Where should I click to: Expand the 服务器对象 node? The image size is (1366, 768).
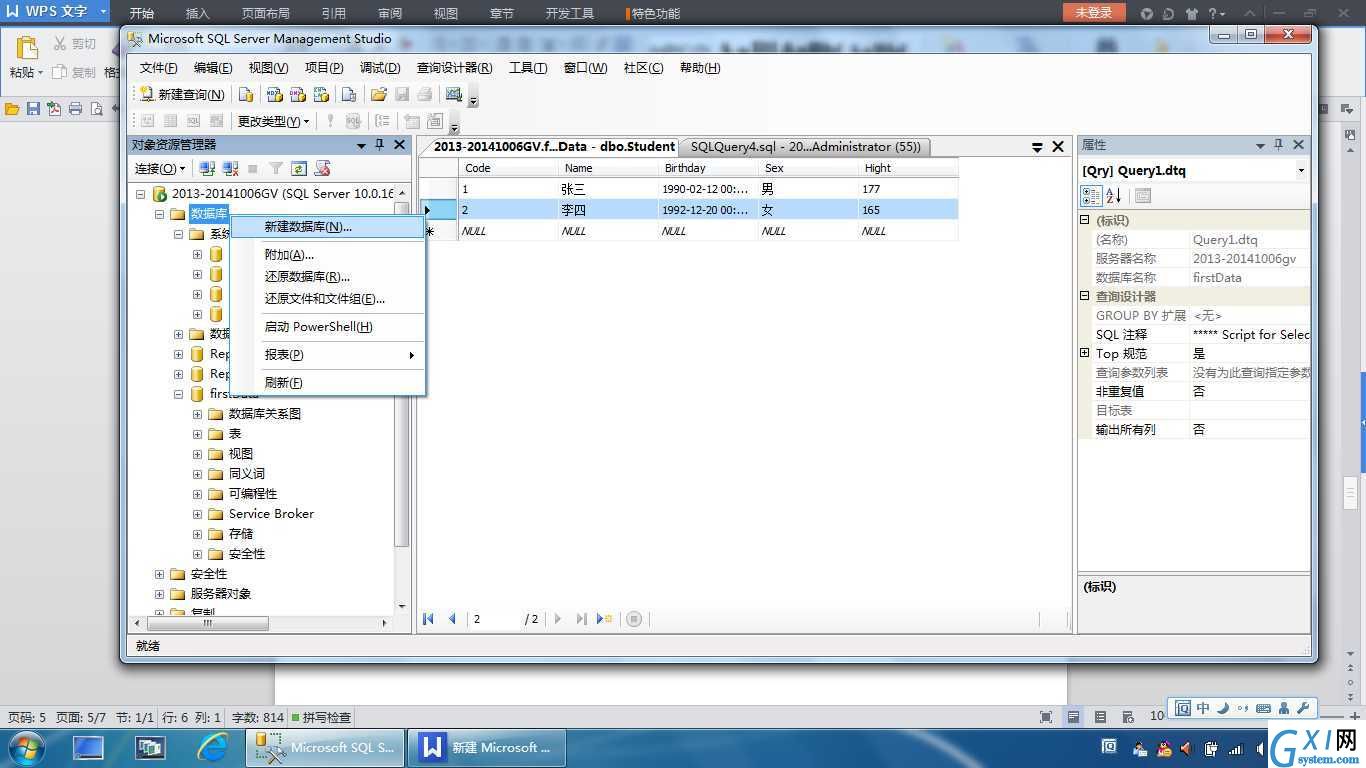pyautogui.click(x=159, y=594)
